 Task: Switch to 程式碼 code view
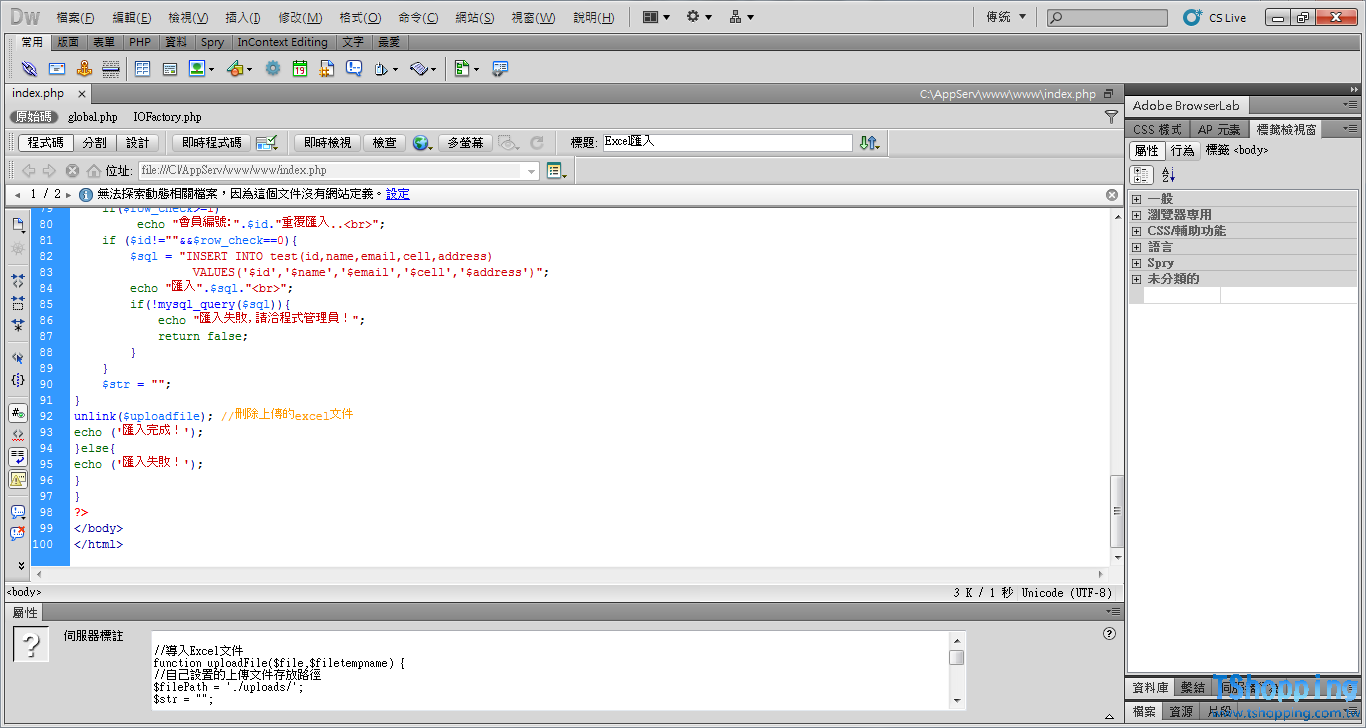(45, 143)
